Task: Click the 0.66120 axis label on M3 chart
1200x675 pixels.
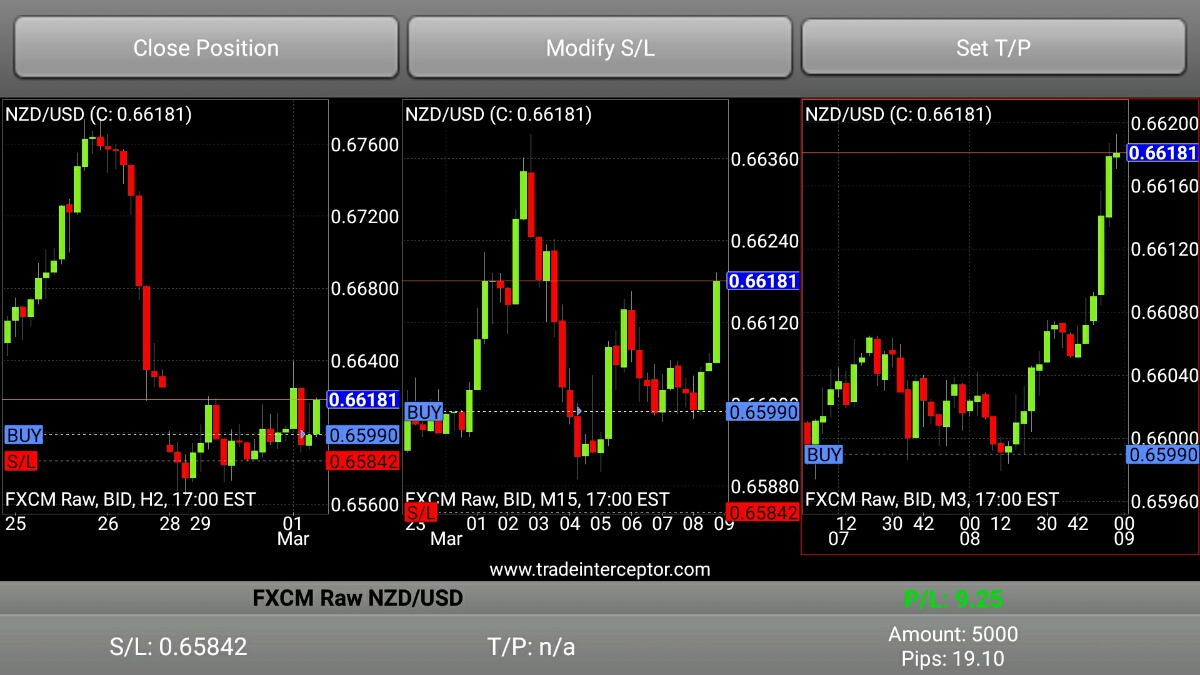Action: coord(1164,249)
